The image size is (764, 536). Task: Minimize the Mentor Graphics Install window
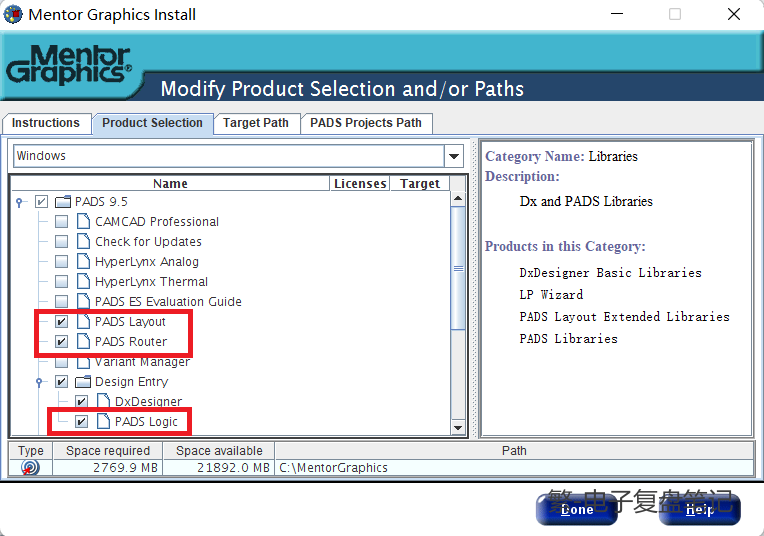tap(617, 14)
